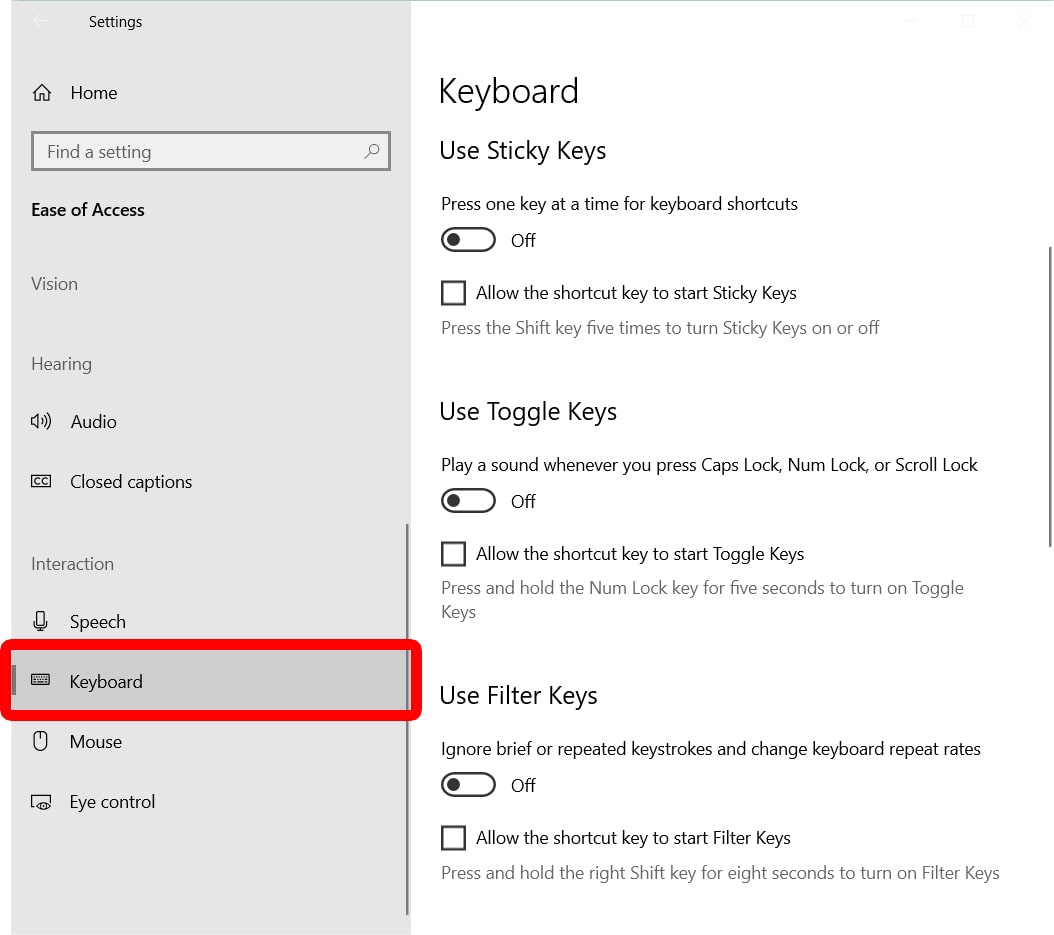Open the Mouse settings page
1054x935 pixels.
click(96, 741)
